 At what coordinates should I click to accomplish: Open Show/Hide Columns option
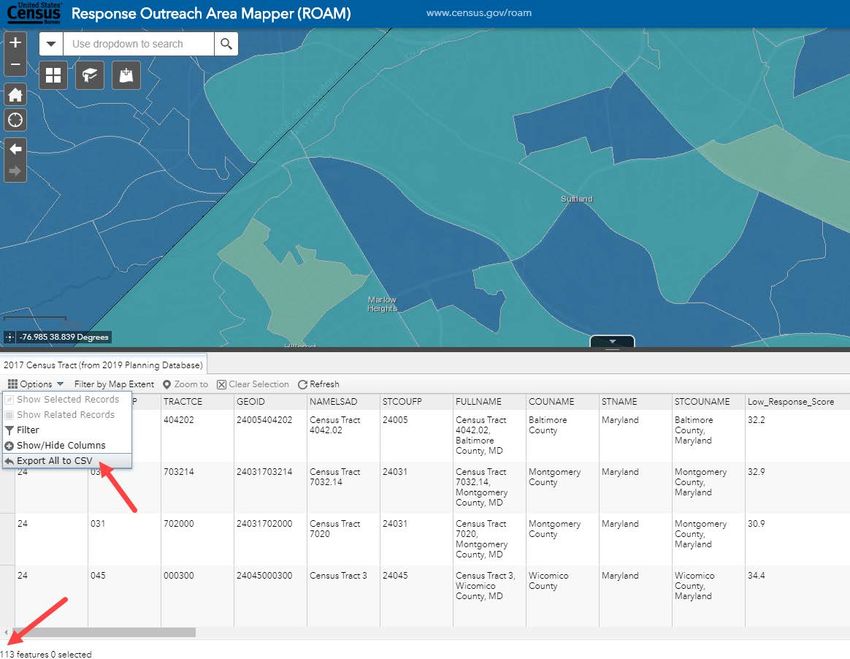click(x=67, y=445)
